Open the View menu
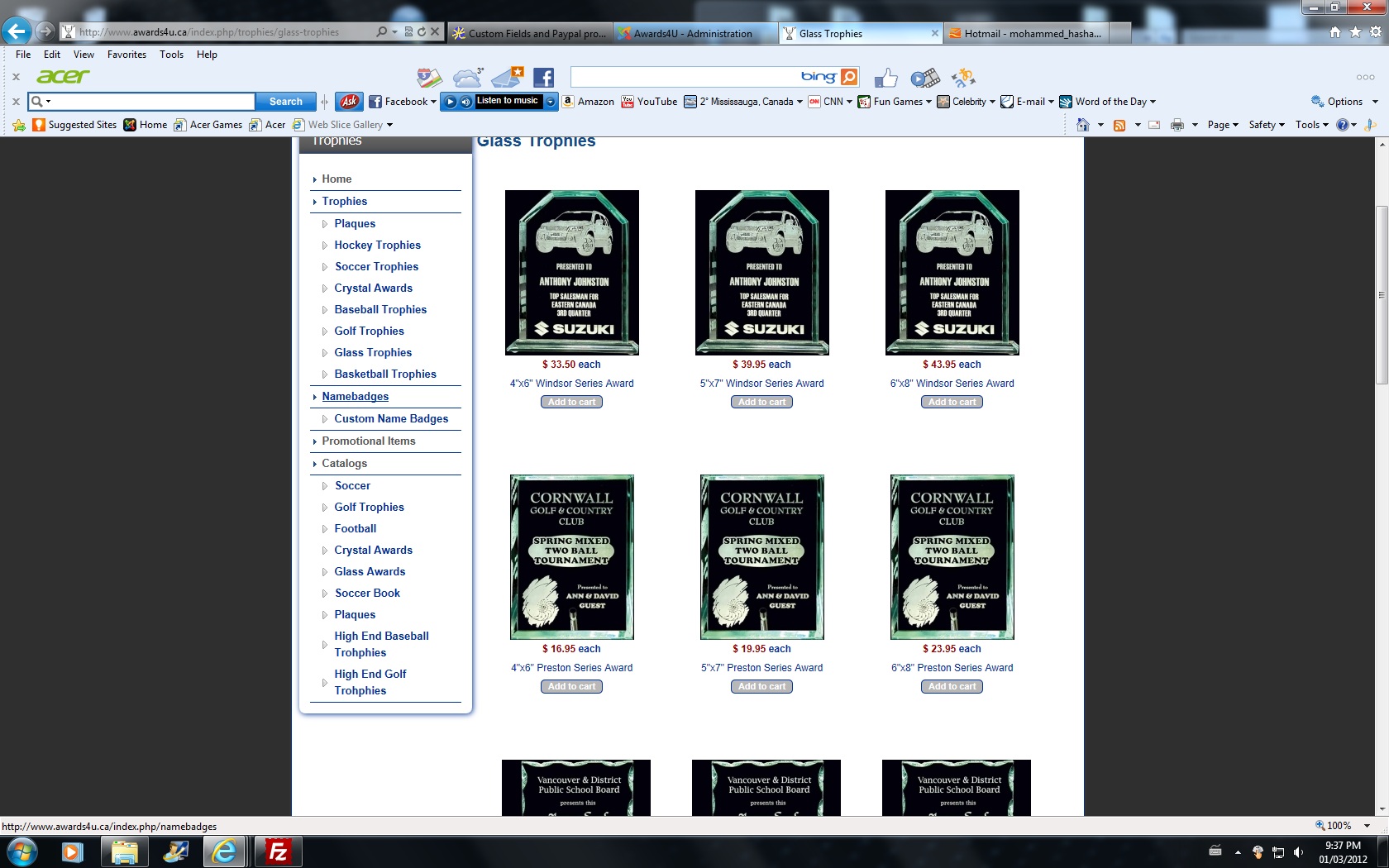This screenshot has width=1389, height=868. (x=84, y=55)
